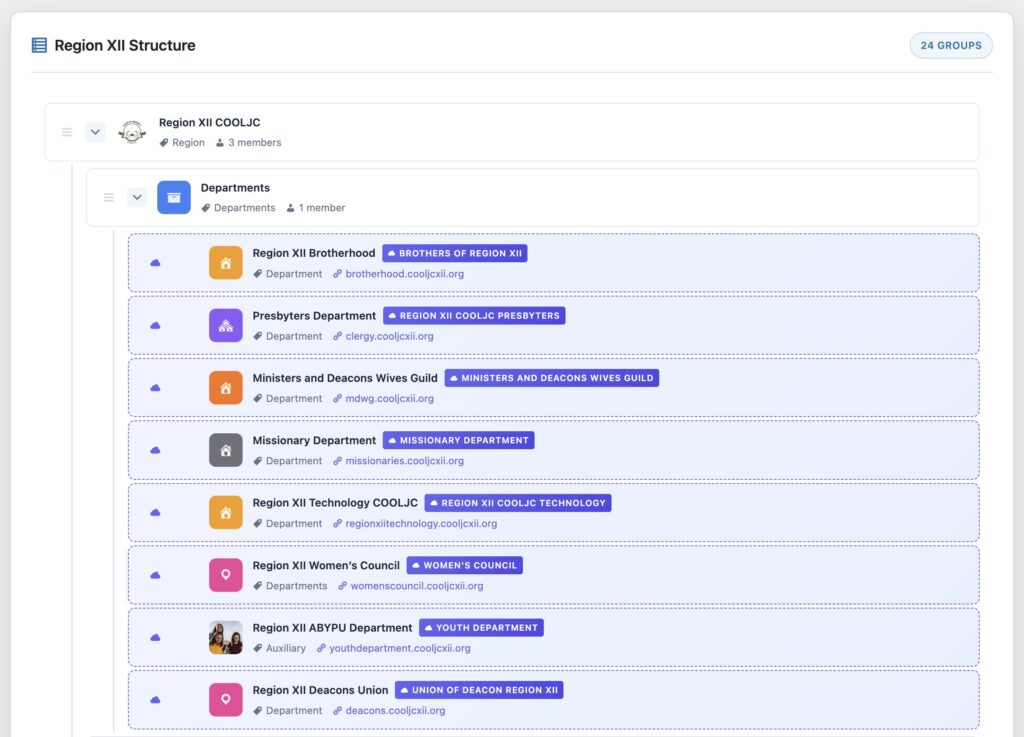
Task: Collapse the Region XII COOLJC group
Action: [x=95, y=132]
